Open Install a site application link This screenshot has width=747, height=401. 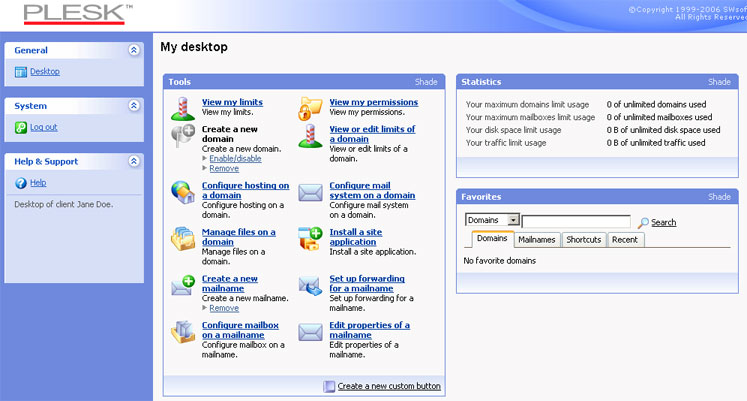coord(355,237)
